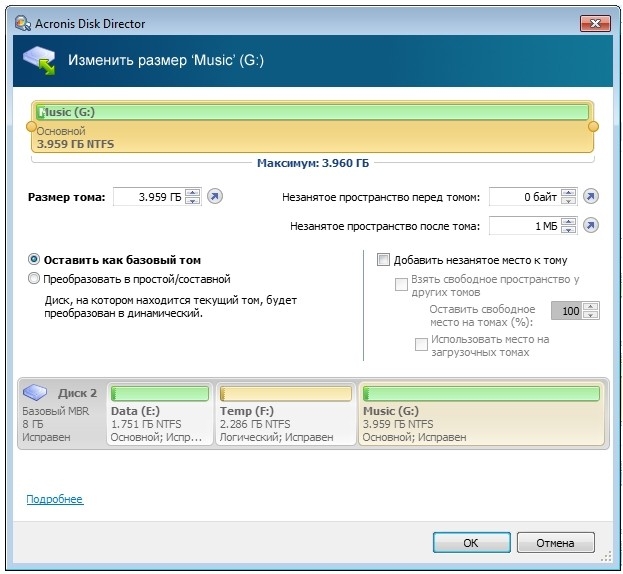
Task: Enable 'Добавить незанятое место к тому' checkbox
Action: [383, 259]
